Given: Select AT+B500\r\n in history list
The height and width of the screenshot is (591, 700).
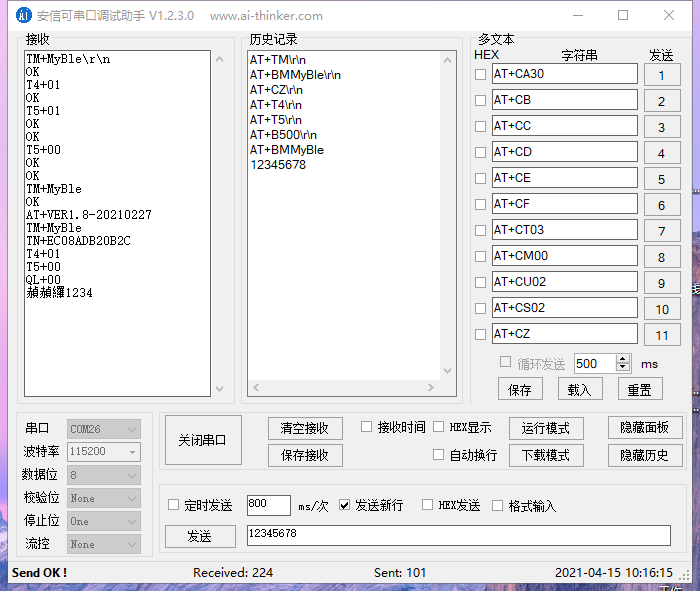Looking at the screenshot, I should 283,135.
